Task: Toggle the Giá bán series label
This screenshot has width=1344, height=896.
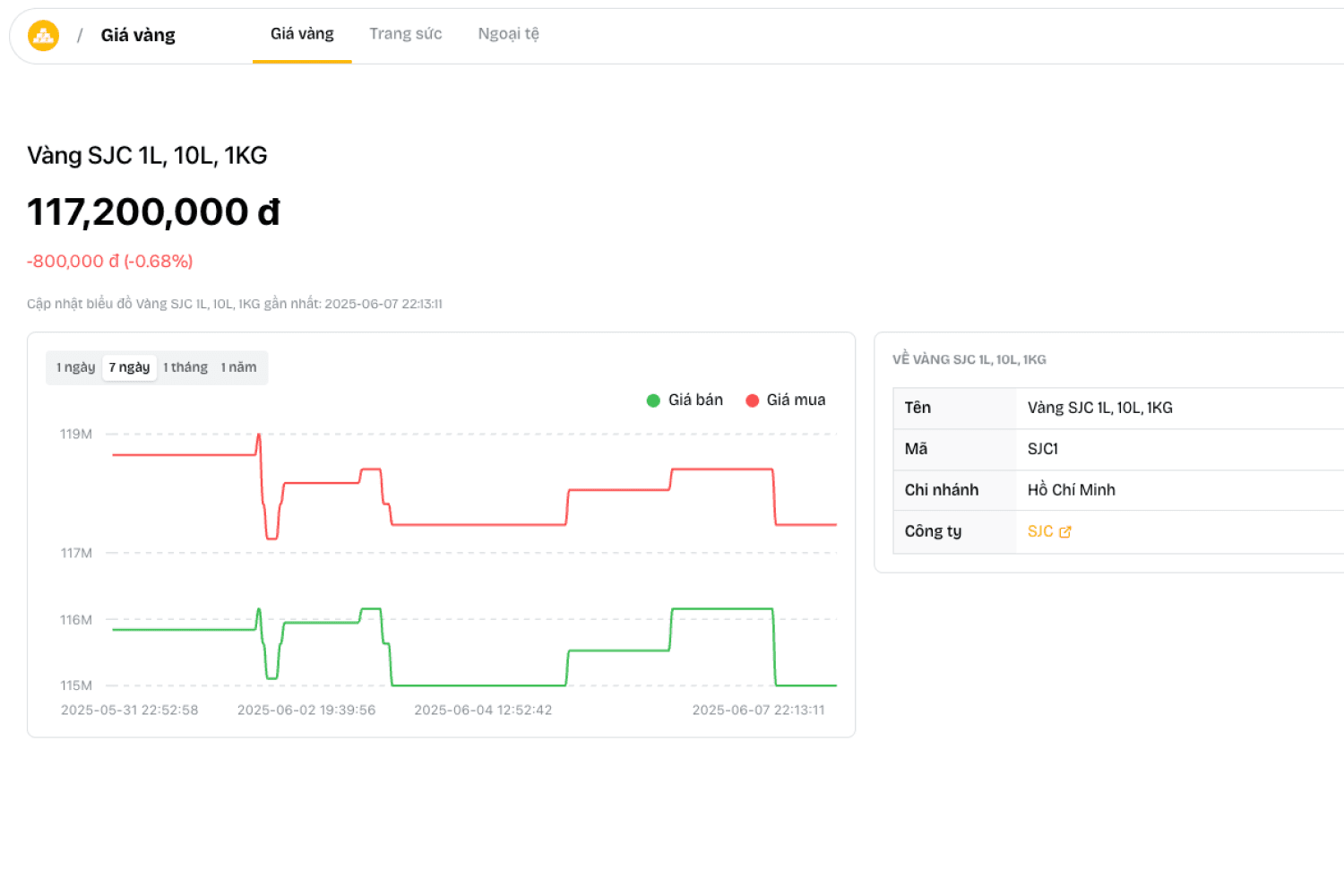Action: click(695, 401)
